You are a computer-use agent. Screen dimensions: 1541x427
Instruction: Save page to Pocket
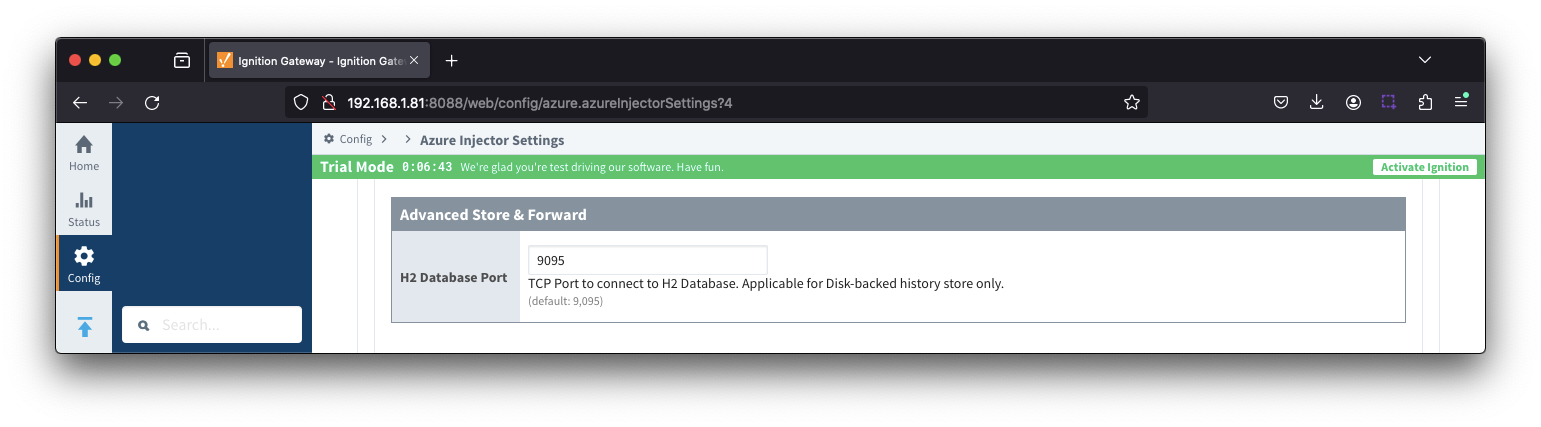(x=1280, y=102)
